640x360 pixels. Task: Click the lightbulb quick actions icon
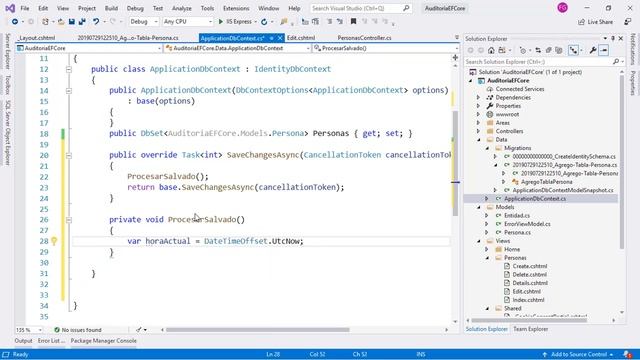coord(54,241)
